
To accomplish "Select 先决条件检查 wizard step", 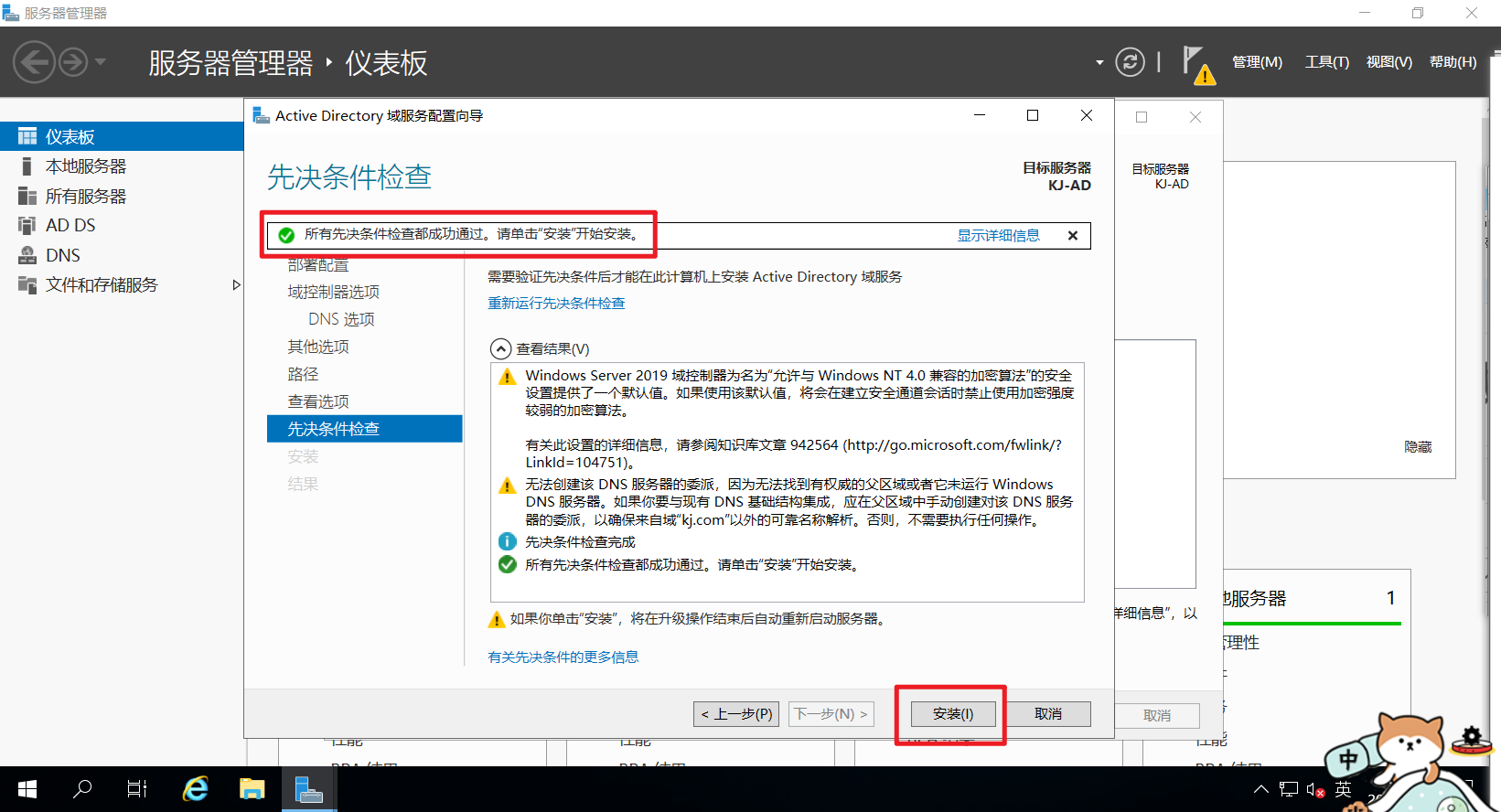I will click(364, 429).
